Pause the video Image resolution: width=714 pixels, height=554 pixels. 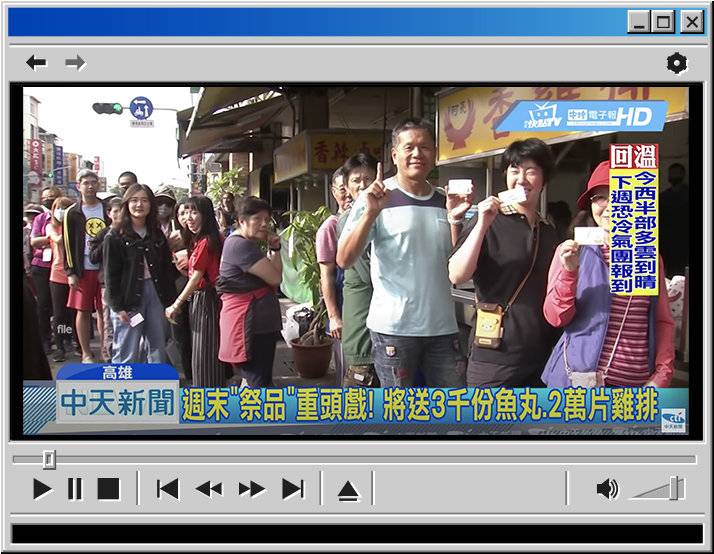(x=75, y=489)
